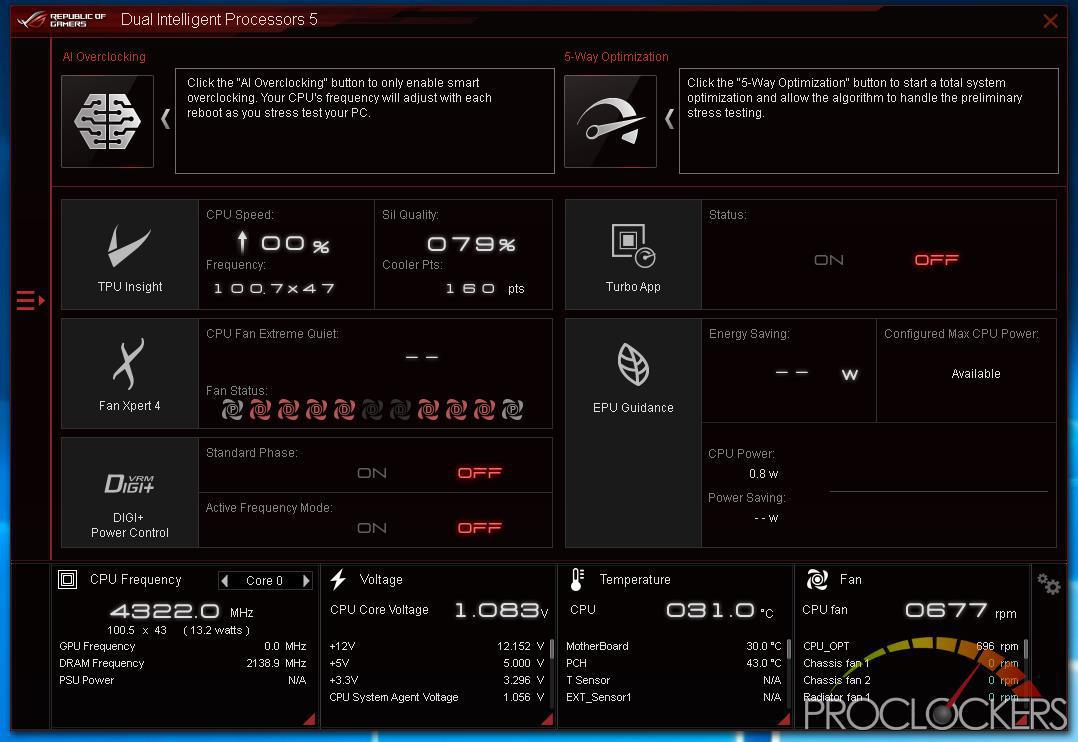Viewport: 1078px width, 742px height.
Task: Expand Temperature panel via red corner
Action: [784, 719]
